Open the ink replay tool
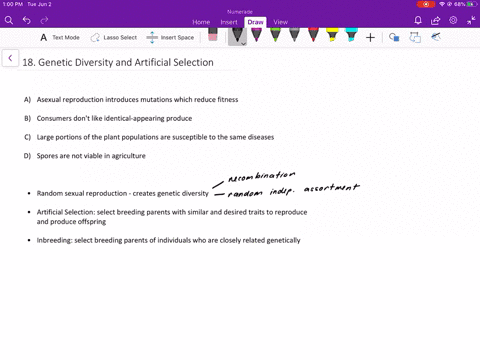Screen dimensions: 480x360 (x=436, y=37)
